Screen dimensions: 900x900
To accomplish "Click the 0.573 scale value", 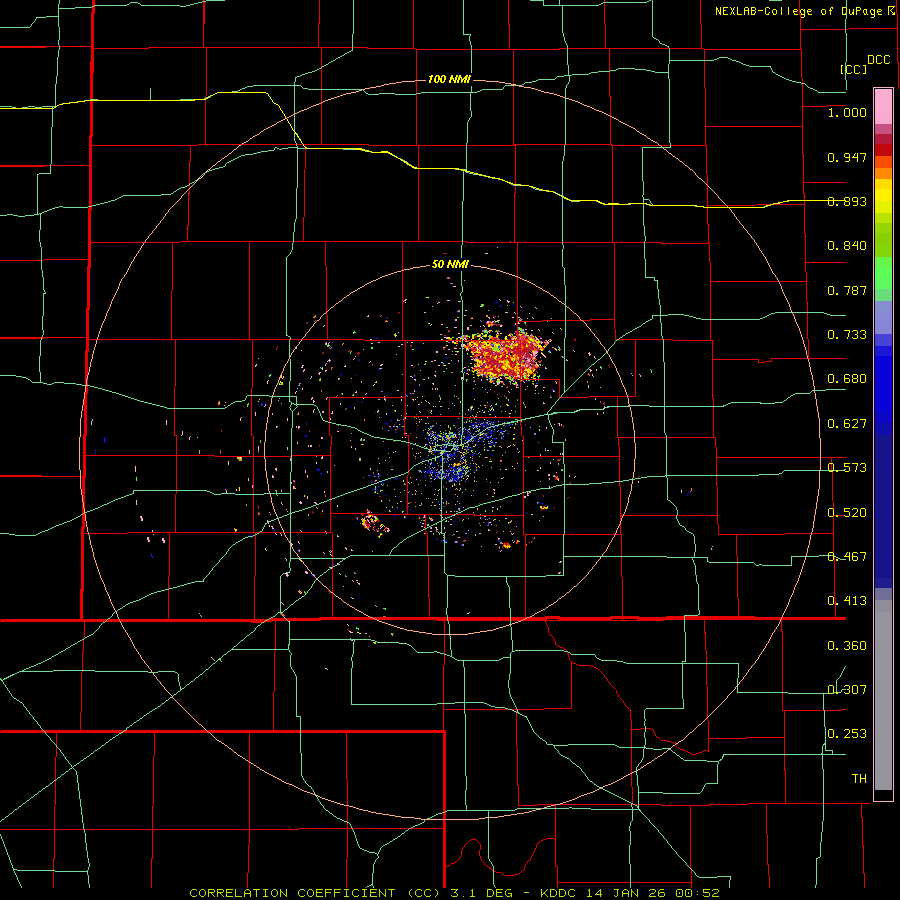I will coord(847,468).
